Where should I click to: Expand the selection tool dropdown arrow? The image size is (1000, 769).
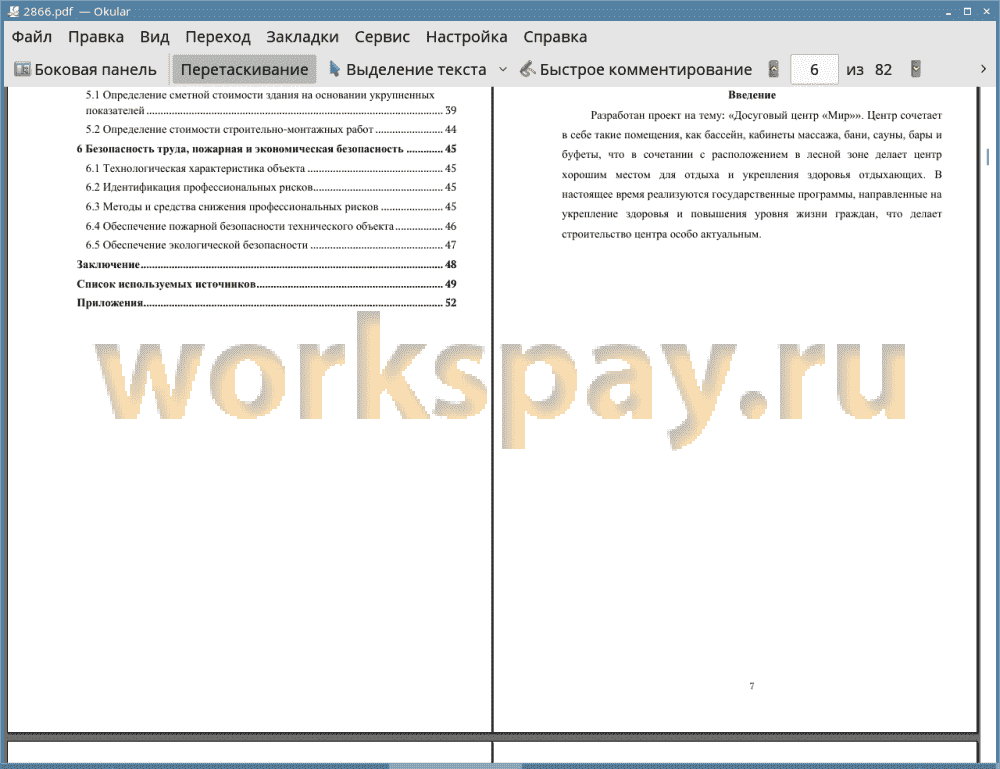click(x=503, y=69)
